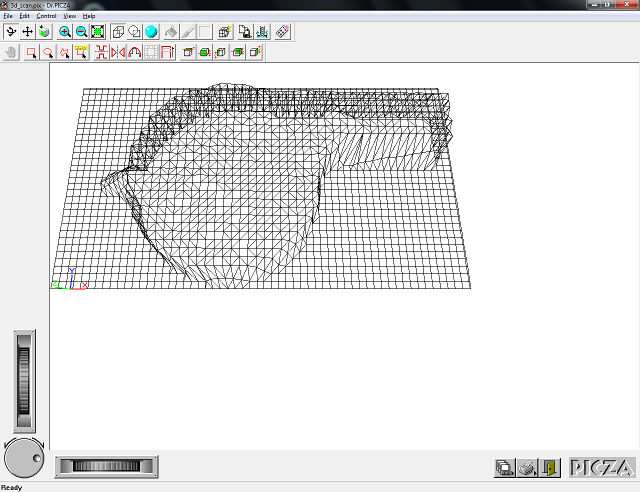Click the red X-shaped curve icon
640x492 pixels.
101,52
